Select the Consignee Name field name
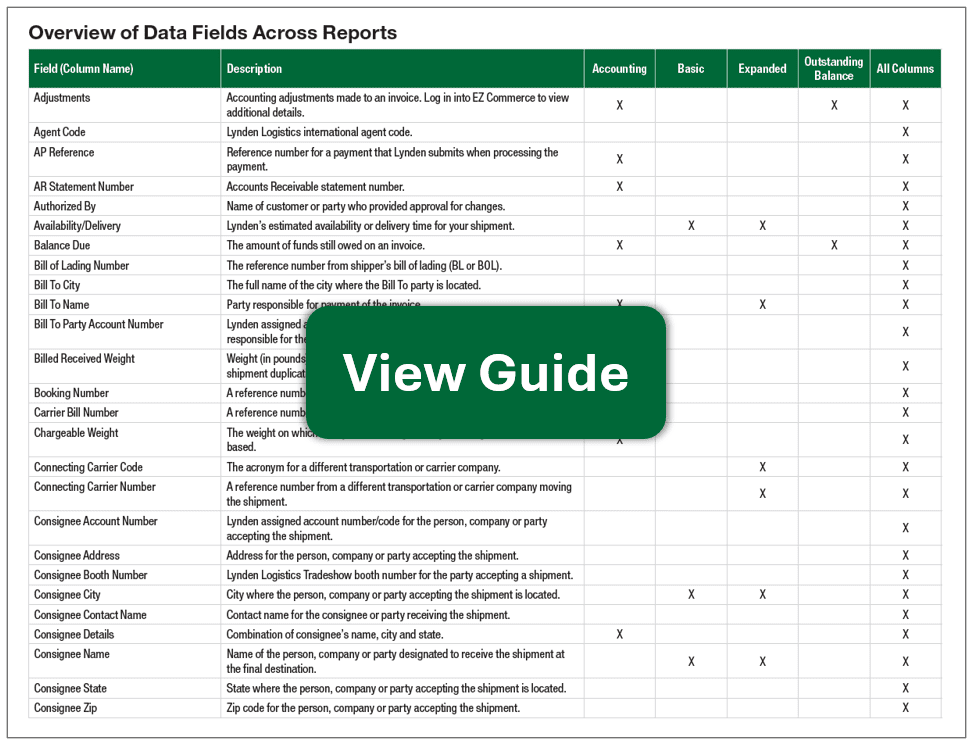 pyautogui.click(x=71, y=654)
